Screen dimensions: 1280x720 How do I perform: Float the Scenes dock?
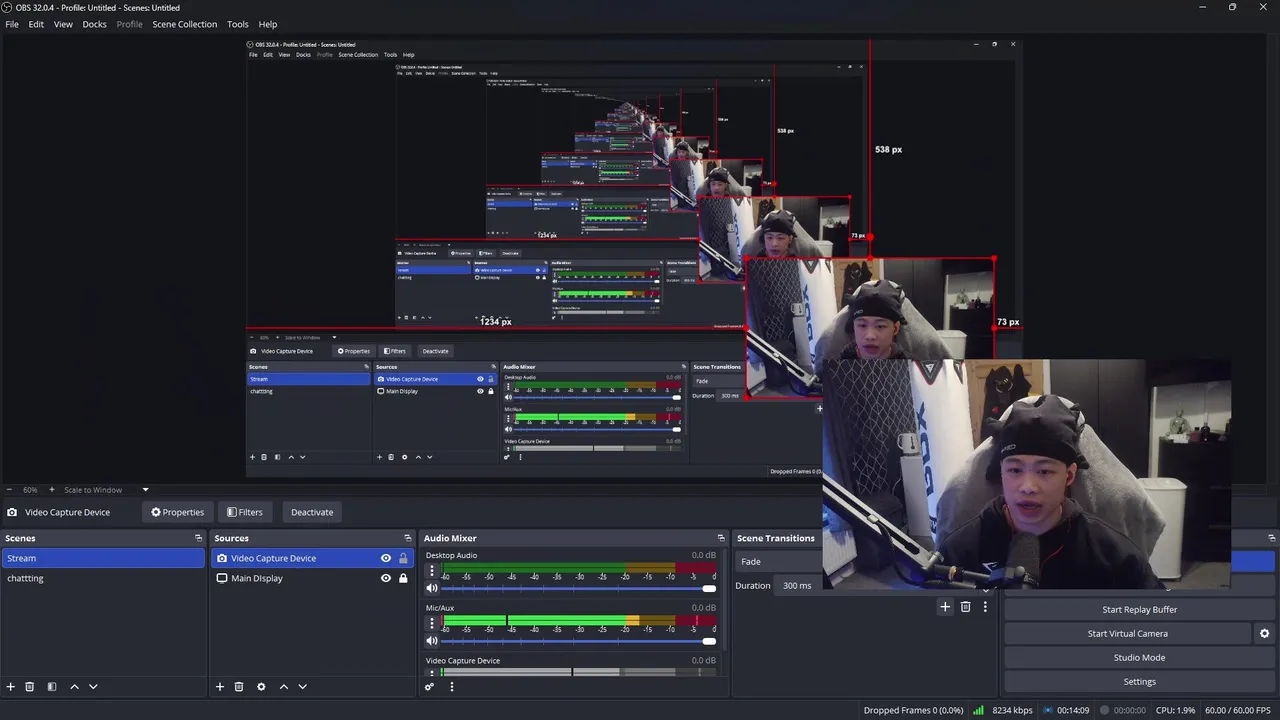pyautogui.click(x=198, y=538)
